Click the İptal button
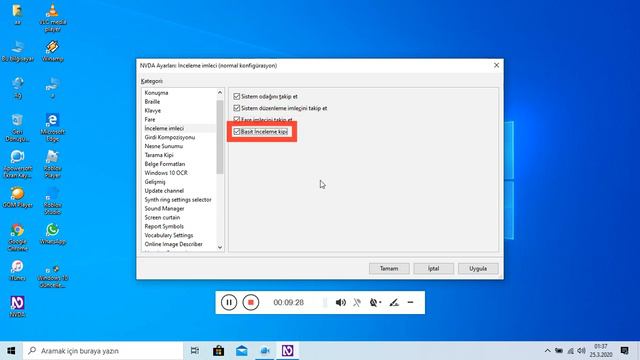Viewport: 640px width, 360px height. click(433, 269)
